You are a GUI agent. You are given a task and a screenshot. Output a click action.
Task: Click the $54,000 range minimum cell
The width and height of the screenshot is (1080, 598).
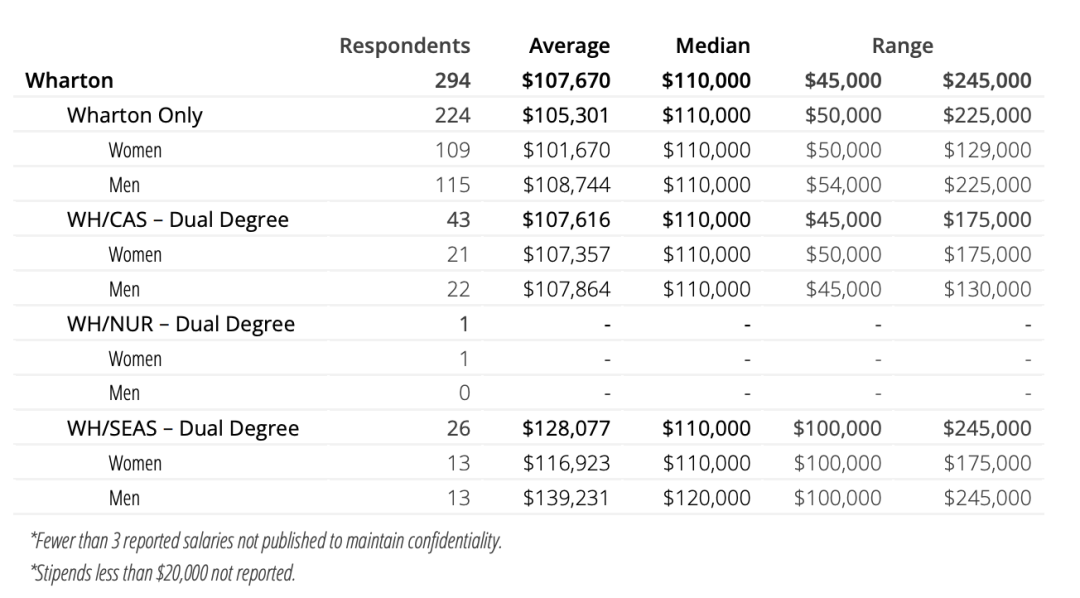843,185
